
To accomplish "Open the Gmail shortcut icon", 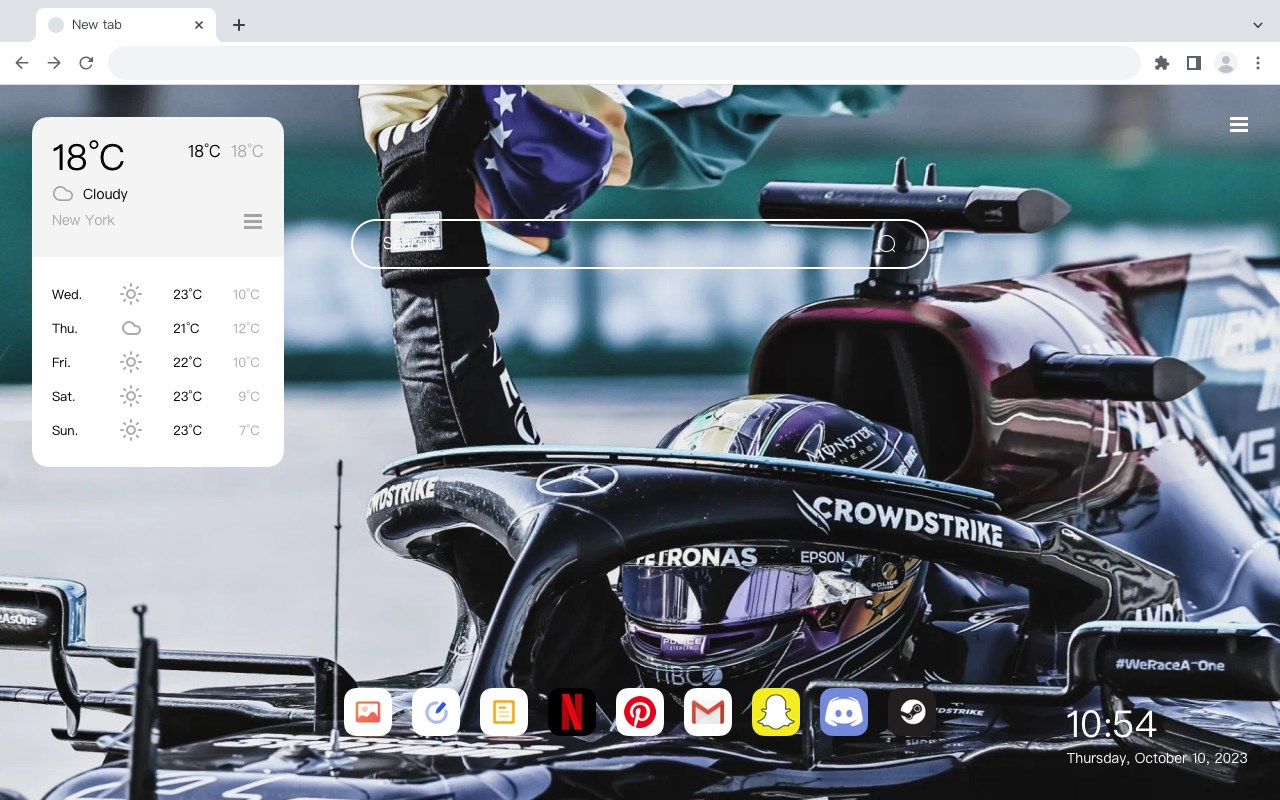I will click(708, 712).
